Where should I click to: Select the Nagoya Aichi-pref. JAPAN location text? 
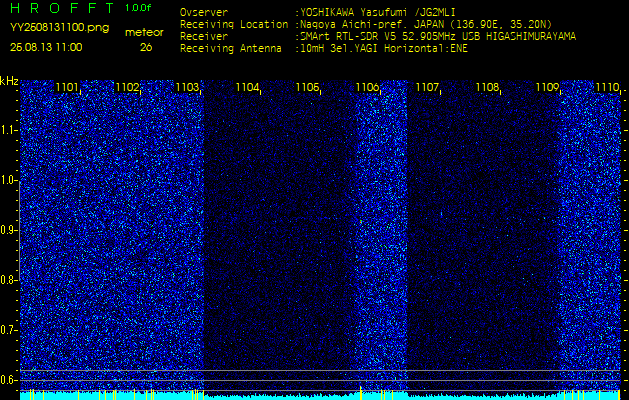(x=426, y=24)
